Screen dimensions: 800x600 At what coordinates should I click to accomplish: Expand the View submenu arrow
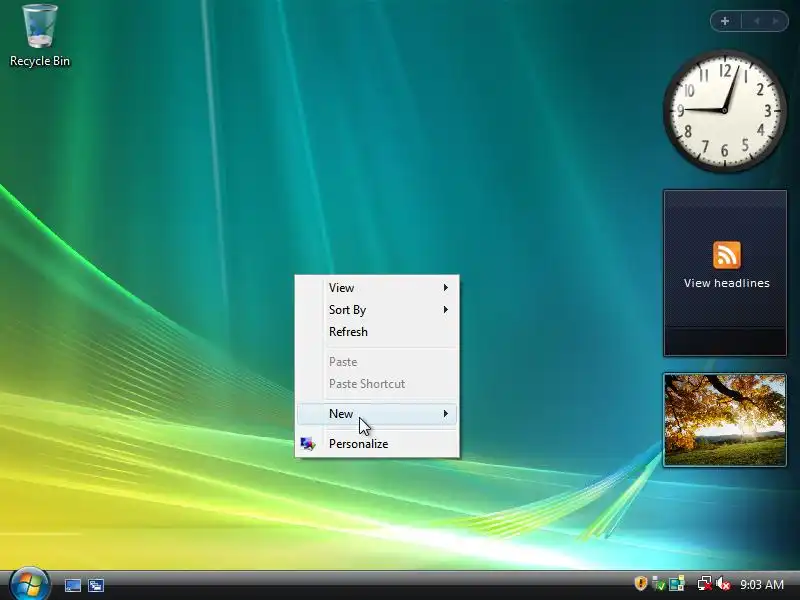(x=445, y=288)
